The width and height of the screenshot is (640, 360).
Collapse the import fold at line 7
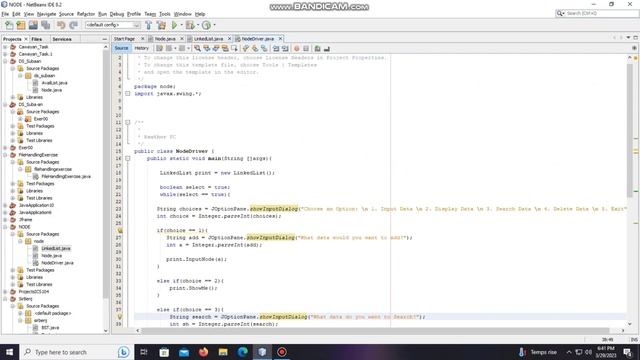point(128,93)
